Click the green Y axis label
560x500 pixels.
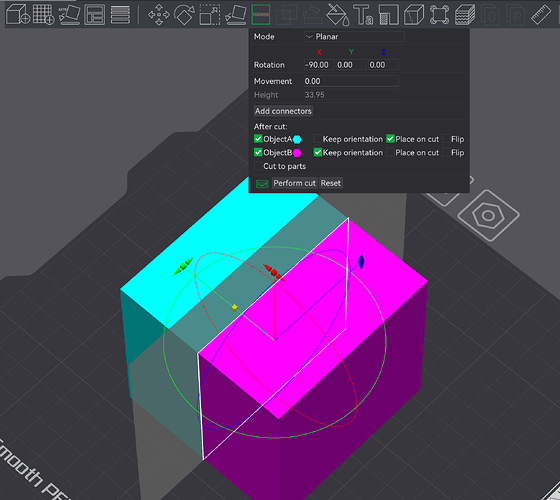tap(351, 52)
